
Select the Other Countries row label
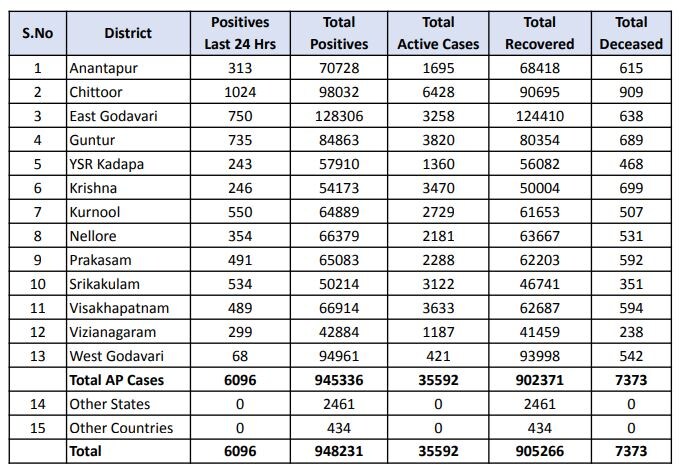coord(120,428)
